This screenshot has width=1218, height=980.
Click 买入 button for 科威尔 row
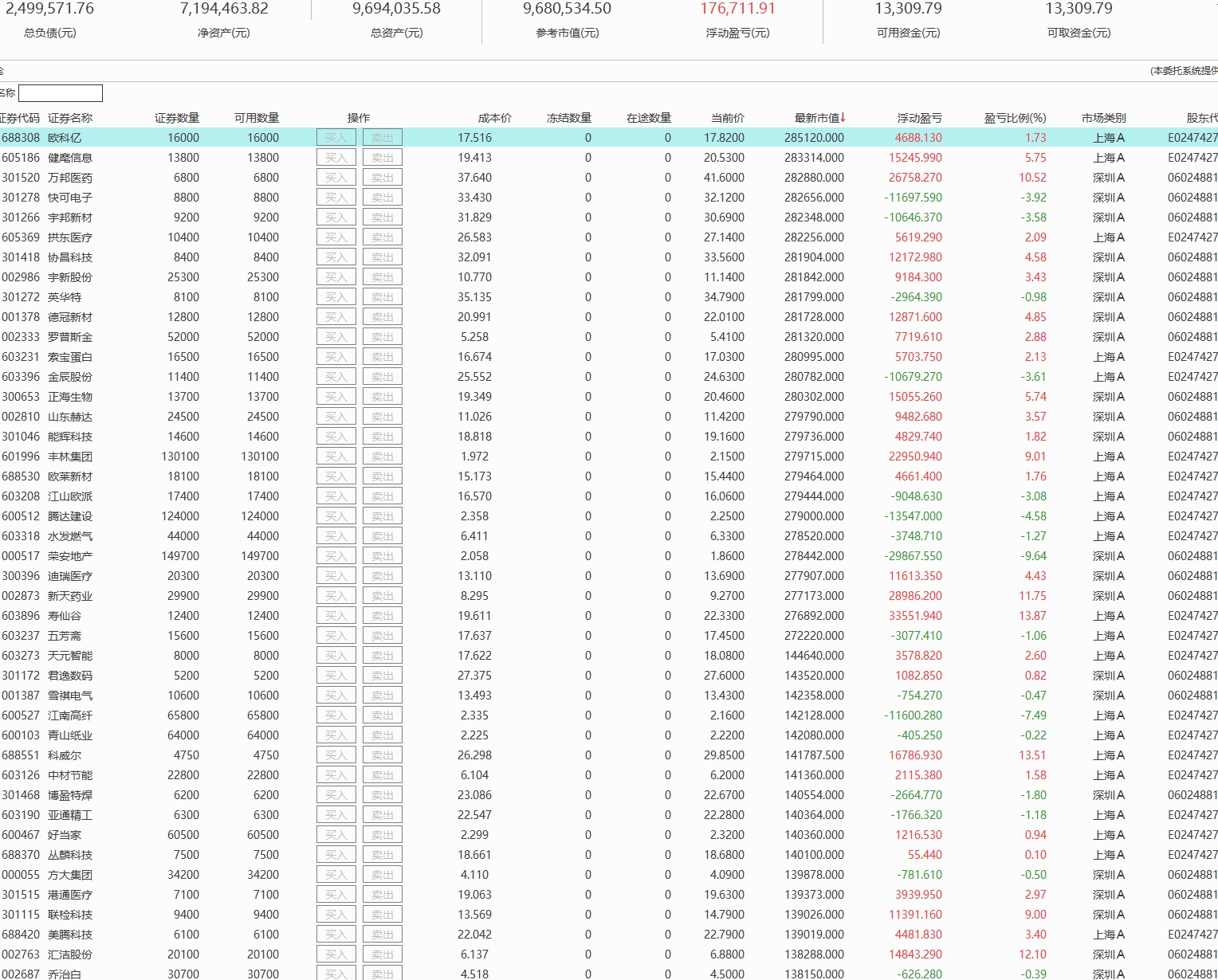[336, 755]
